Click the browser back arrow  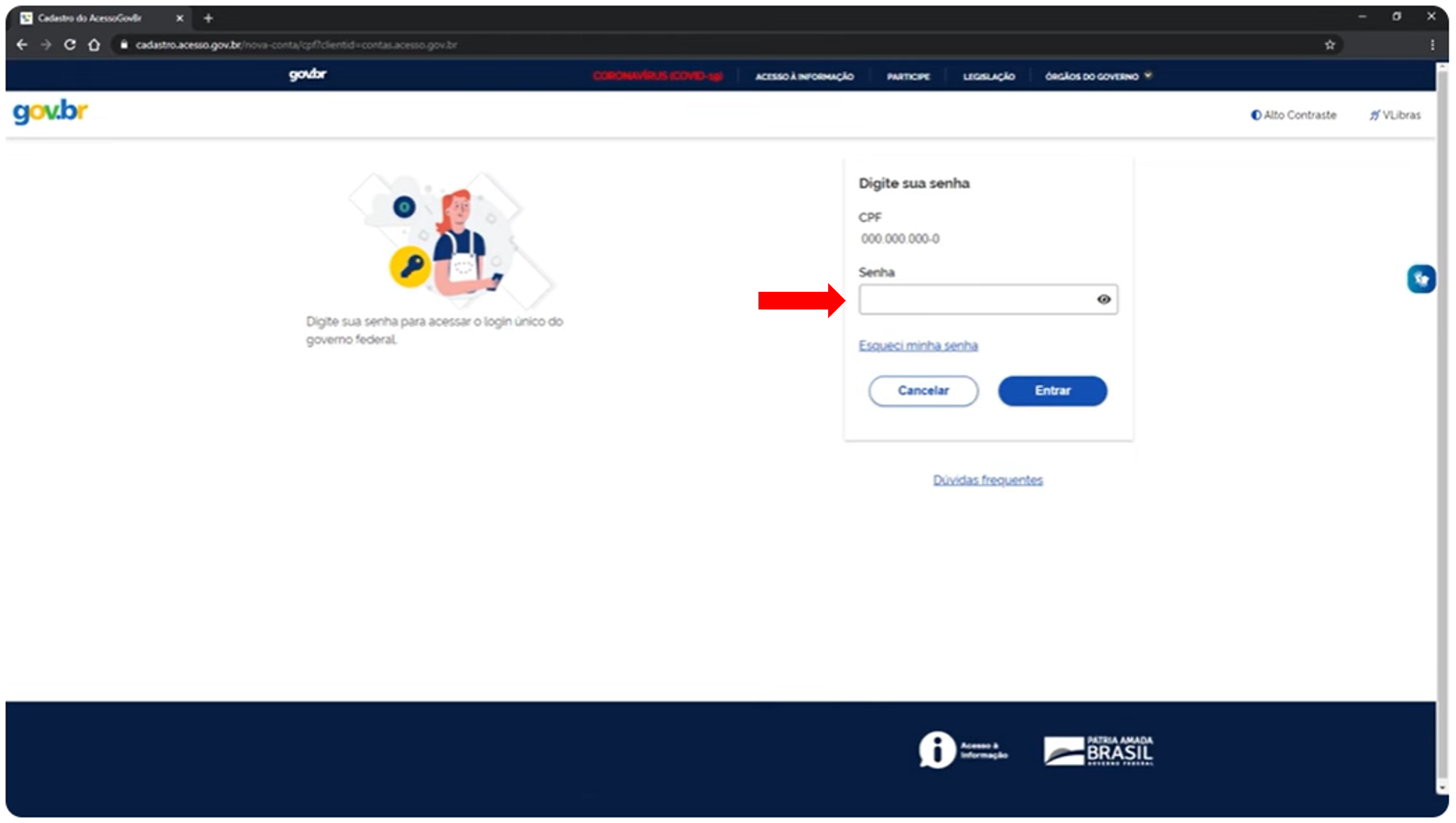(x=22, y=45)
